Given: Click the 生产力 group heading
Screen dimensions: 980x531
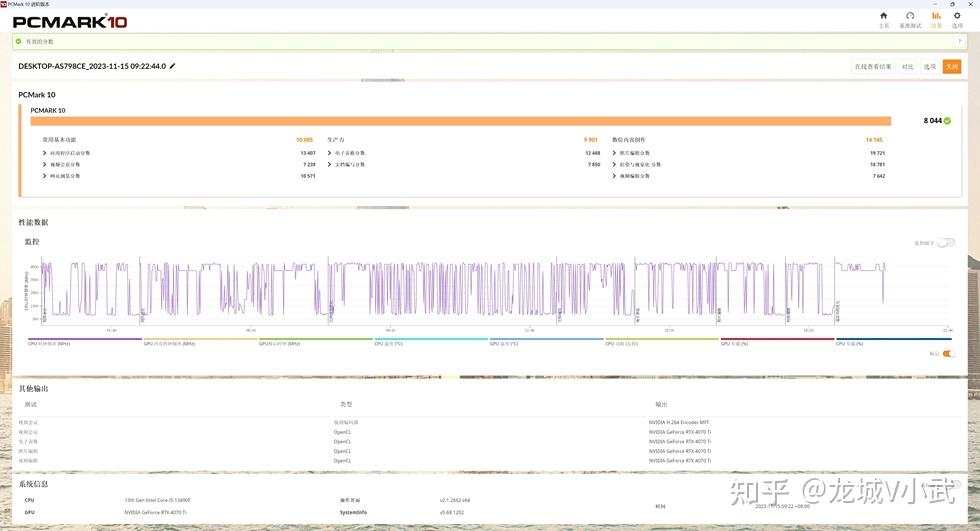Looking at the screenshot, I should coord(336,140).
